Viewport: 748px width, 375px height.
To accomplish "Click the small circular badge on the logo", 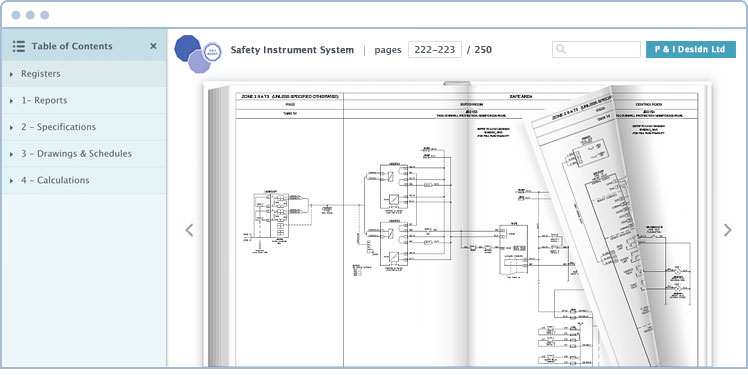I will coord(212,52).
